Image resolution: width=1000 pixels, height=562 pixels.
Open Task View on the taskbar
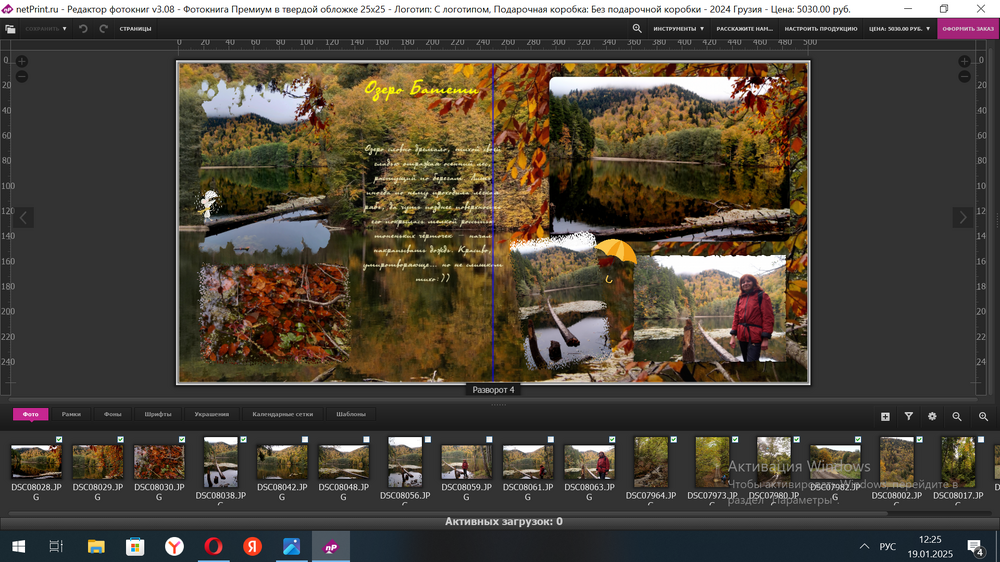(x=56, y=547)
